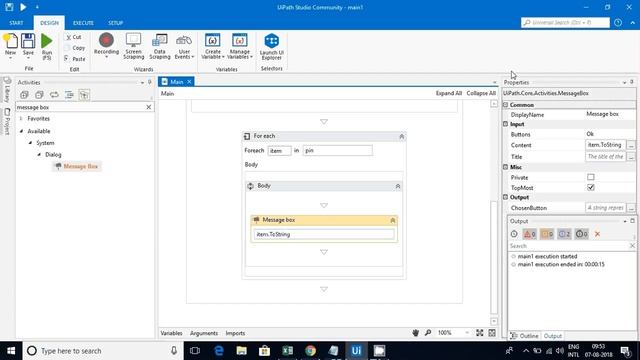Switch to the START tab

[x=16, y=23]
